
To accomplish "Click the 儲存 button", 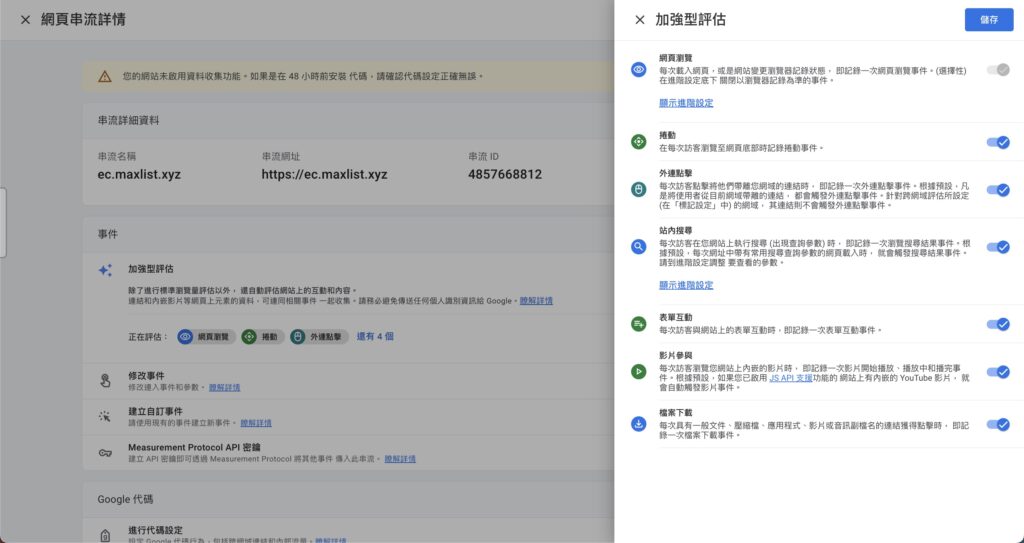I will point(989,20).
